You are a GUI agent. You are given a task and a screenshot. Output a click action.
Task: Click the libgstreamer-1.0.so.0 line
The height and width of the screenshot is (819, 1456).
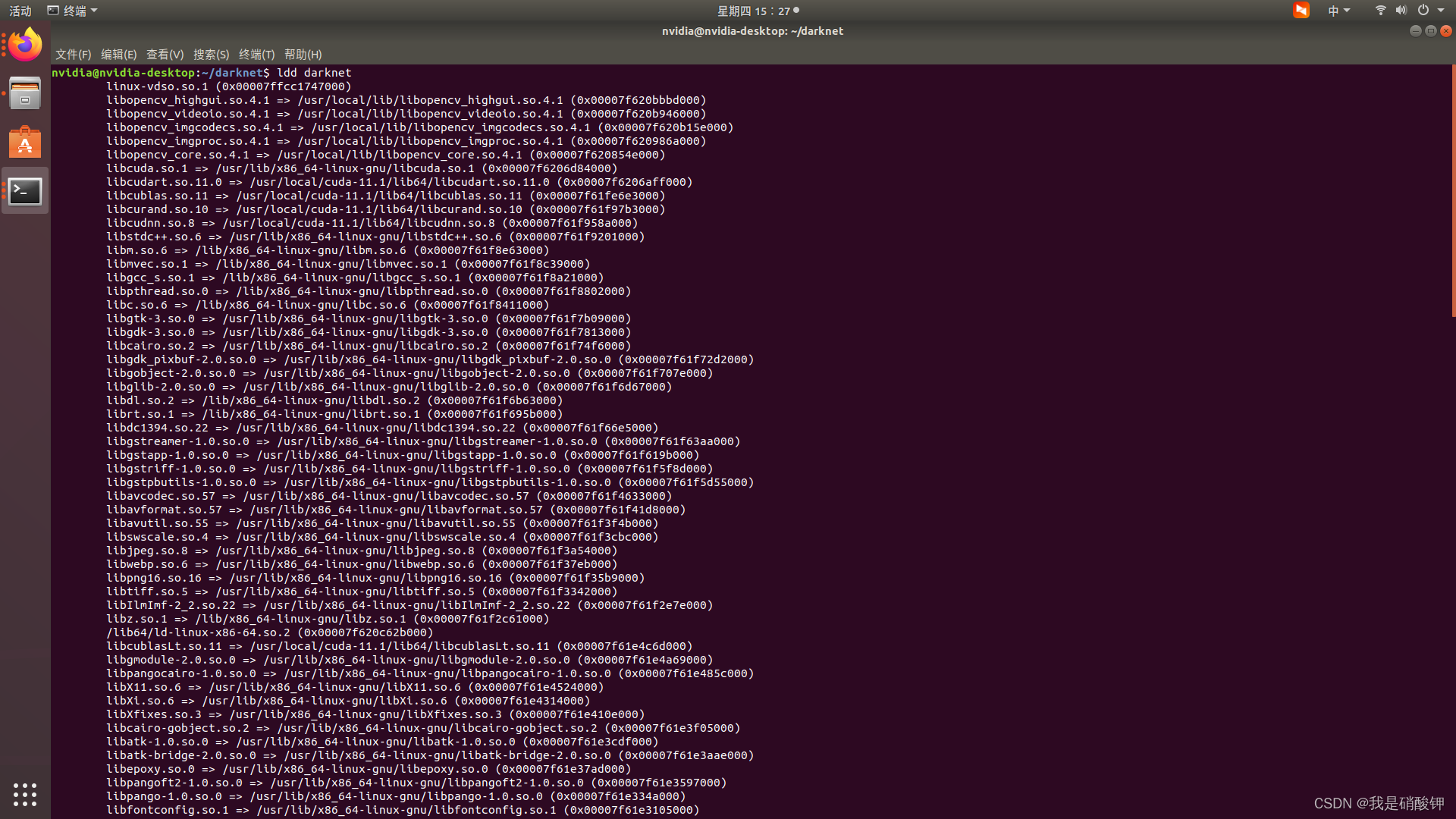pos(423,441)
